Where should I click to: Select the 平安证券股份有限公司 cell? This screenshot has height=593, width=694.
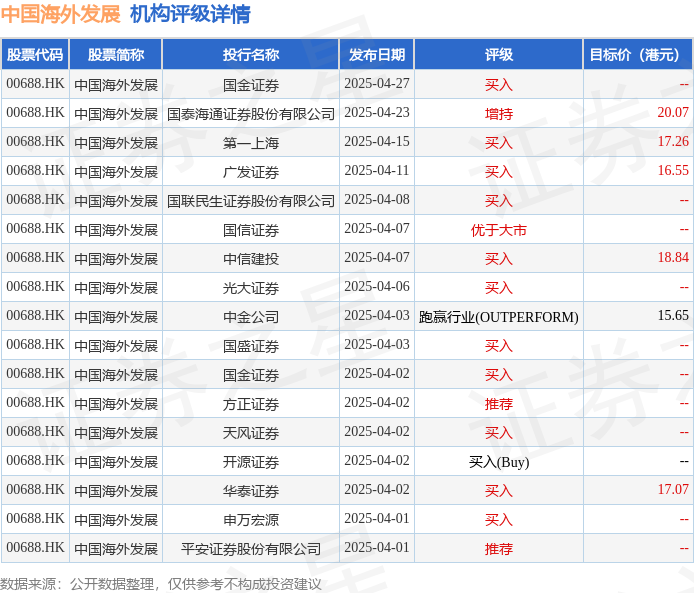(x=251, y=548)
